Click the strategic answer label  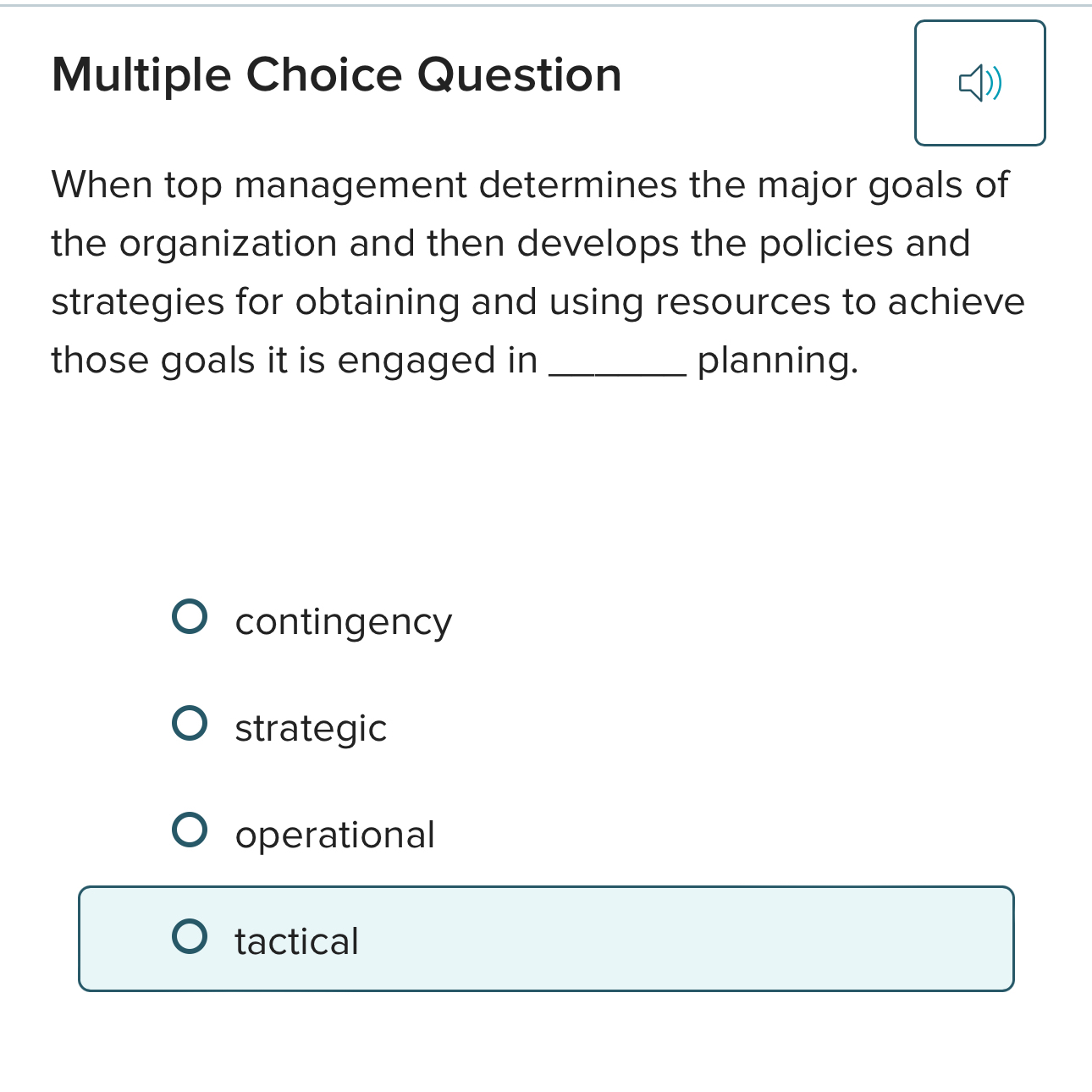point(310,727)
